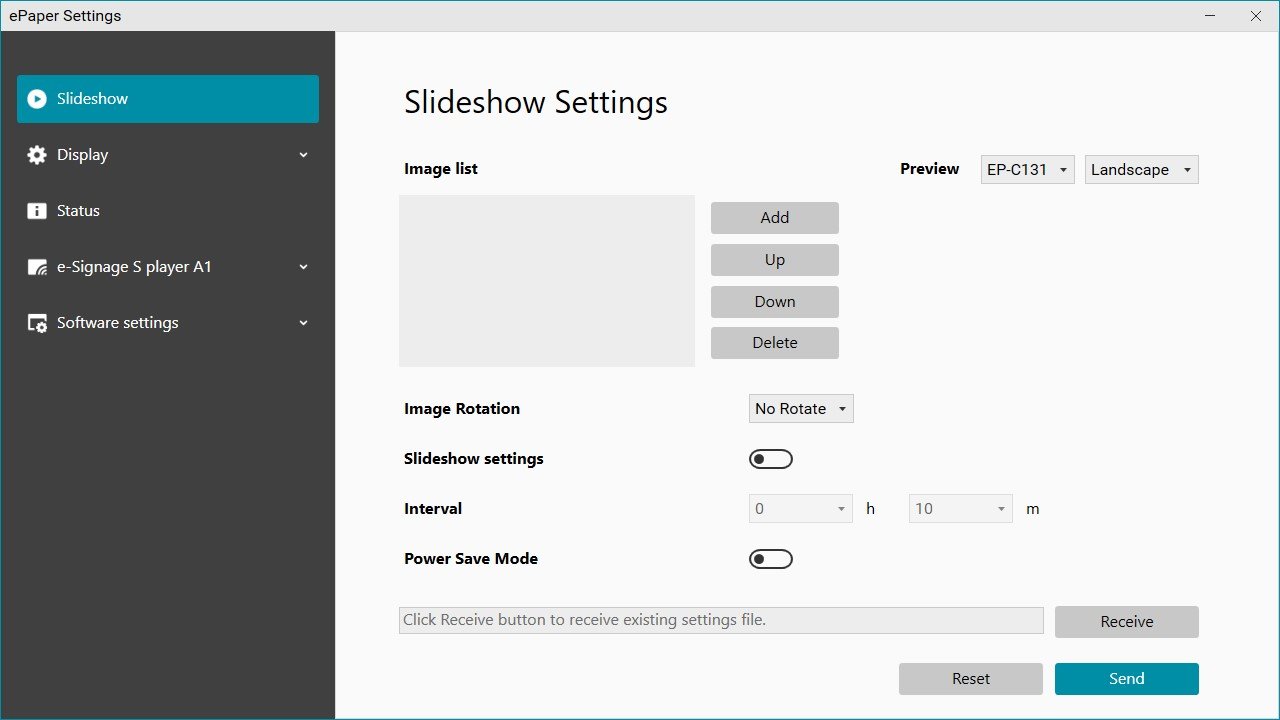Click the Status info icon
Screen dimensions: 1280x720
[37, 210]
